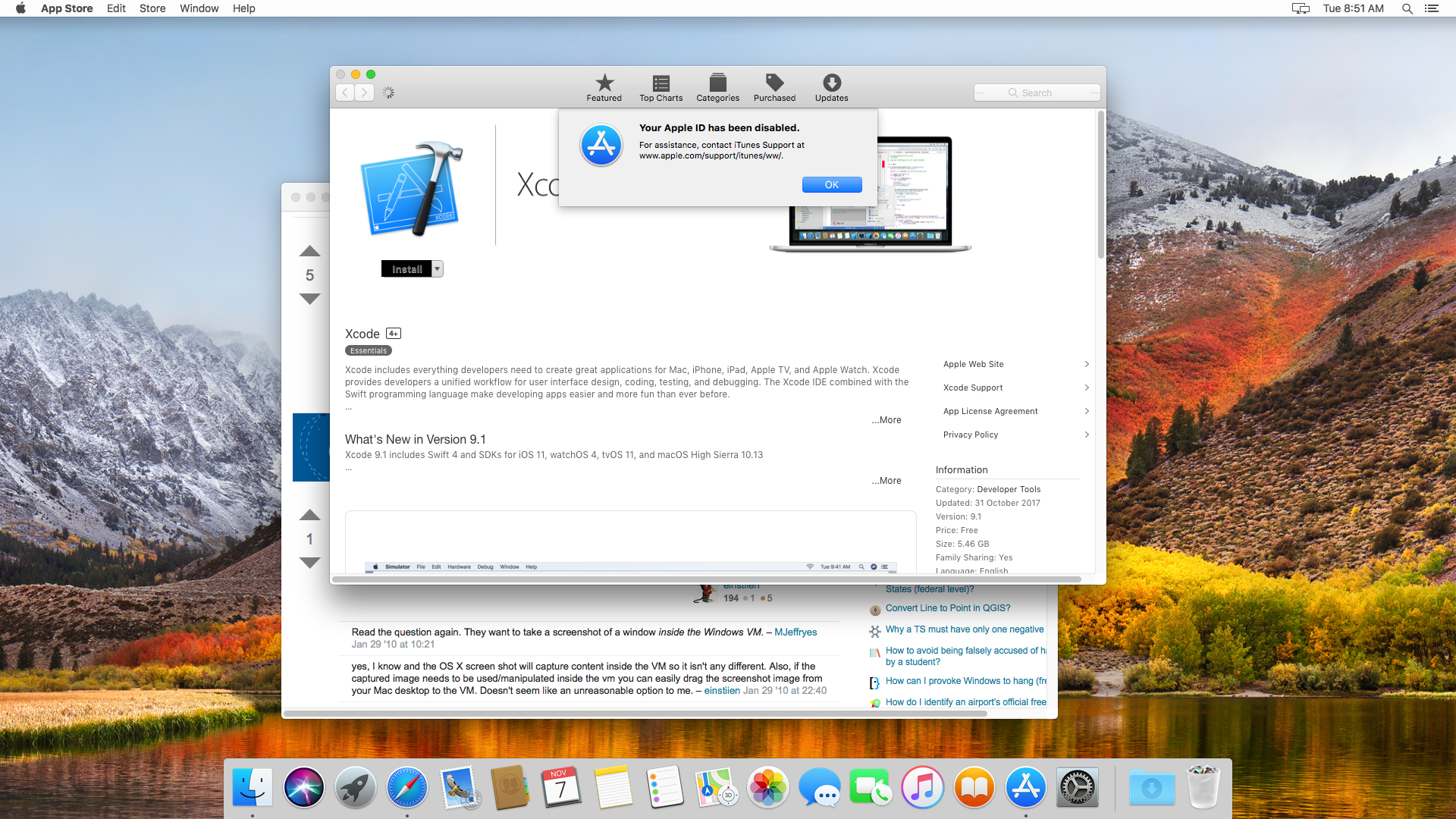Upvote the answer scored 1 in browser window

(x=309, y=515)
